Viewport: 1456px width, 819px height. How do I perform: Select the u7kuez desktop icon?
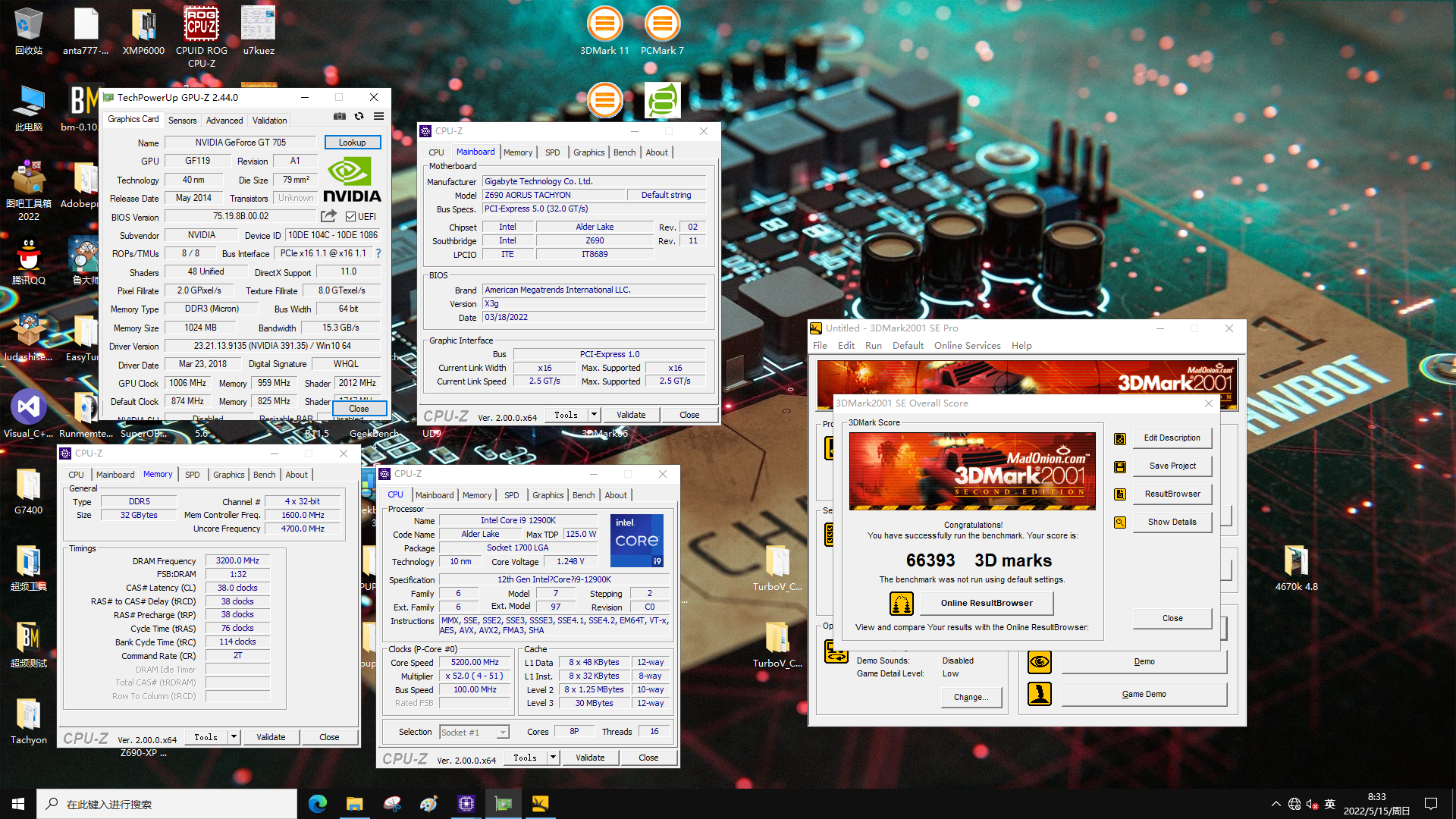pos(259,31)
